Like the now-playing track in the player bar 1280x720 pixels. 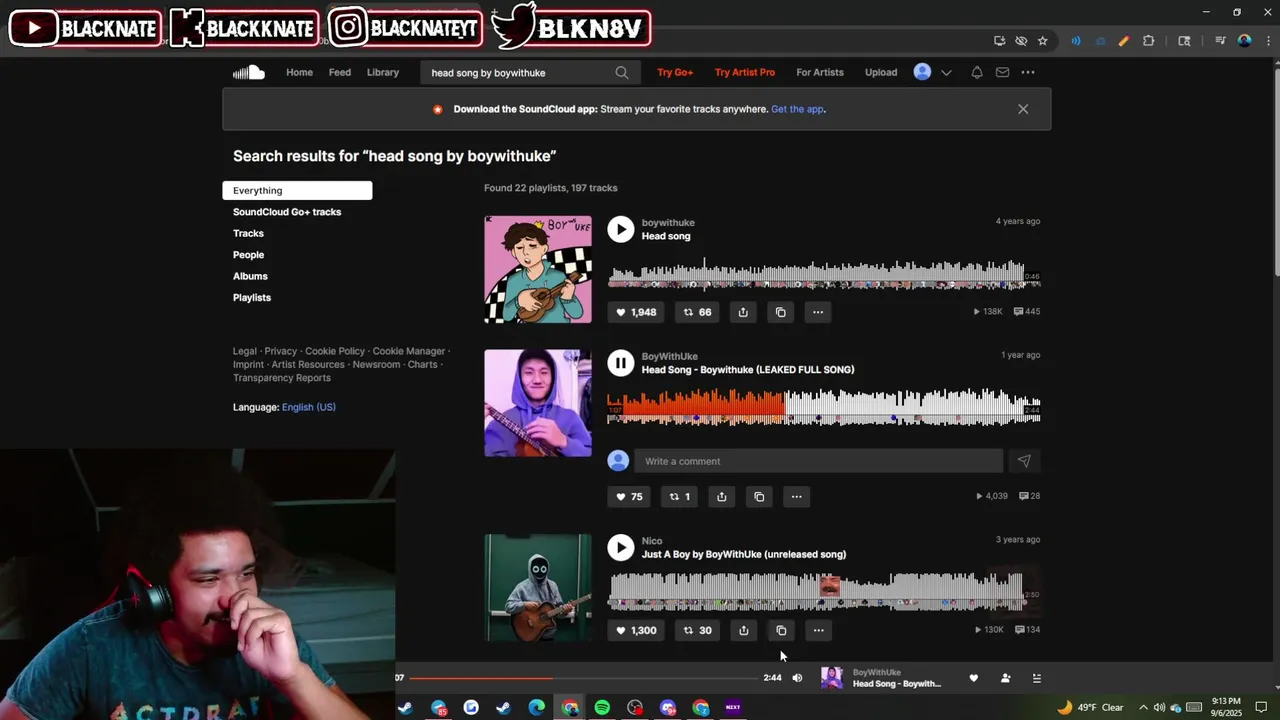974,678
